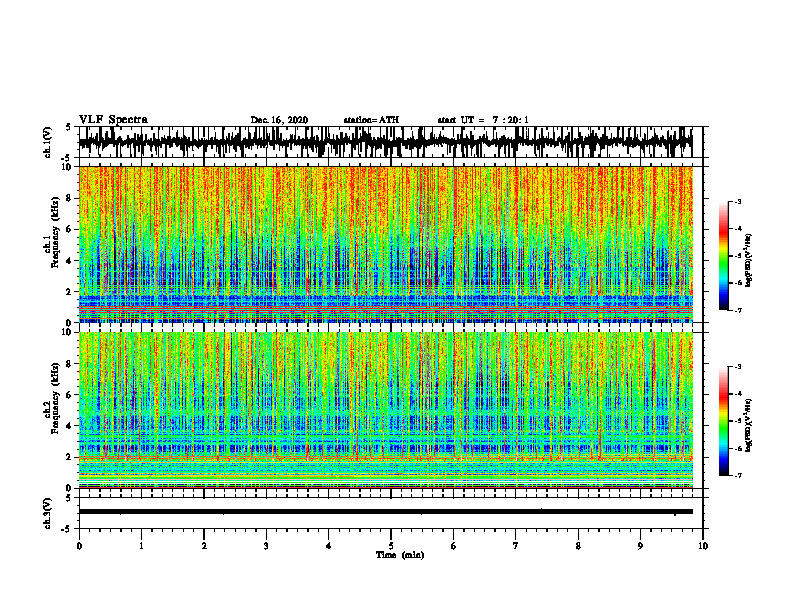Click the ch.2 frequency tick label "0"

click(70, 488)
